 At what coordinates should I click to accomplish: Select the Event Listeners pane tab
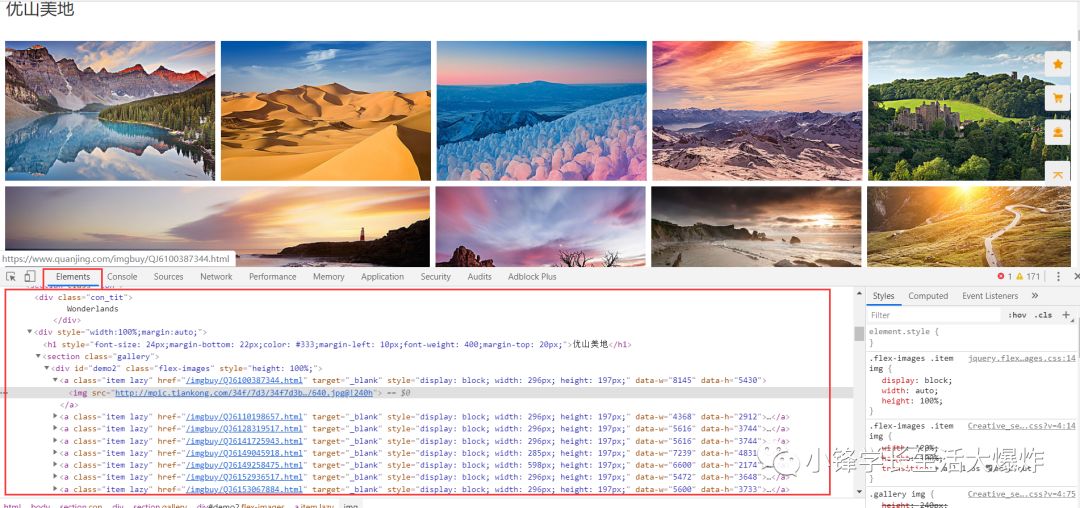tap(990, 296)
